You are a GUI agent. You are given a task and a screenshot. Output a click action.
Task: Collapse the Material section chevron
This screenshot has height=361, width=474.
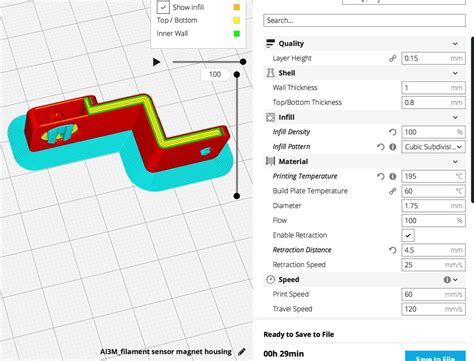[x=455, y=162]
